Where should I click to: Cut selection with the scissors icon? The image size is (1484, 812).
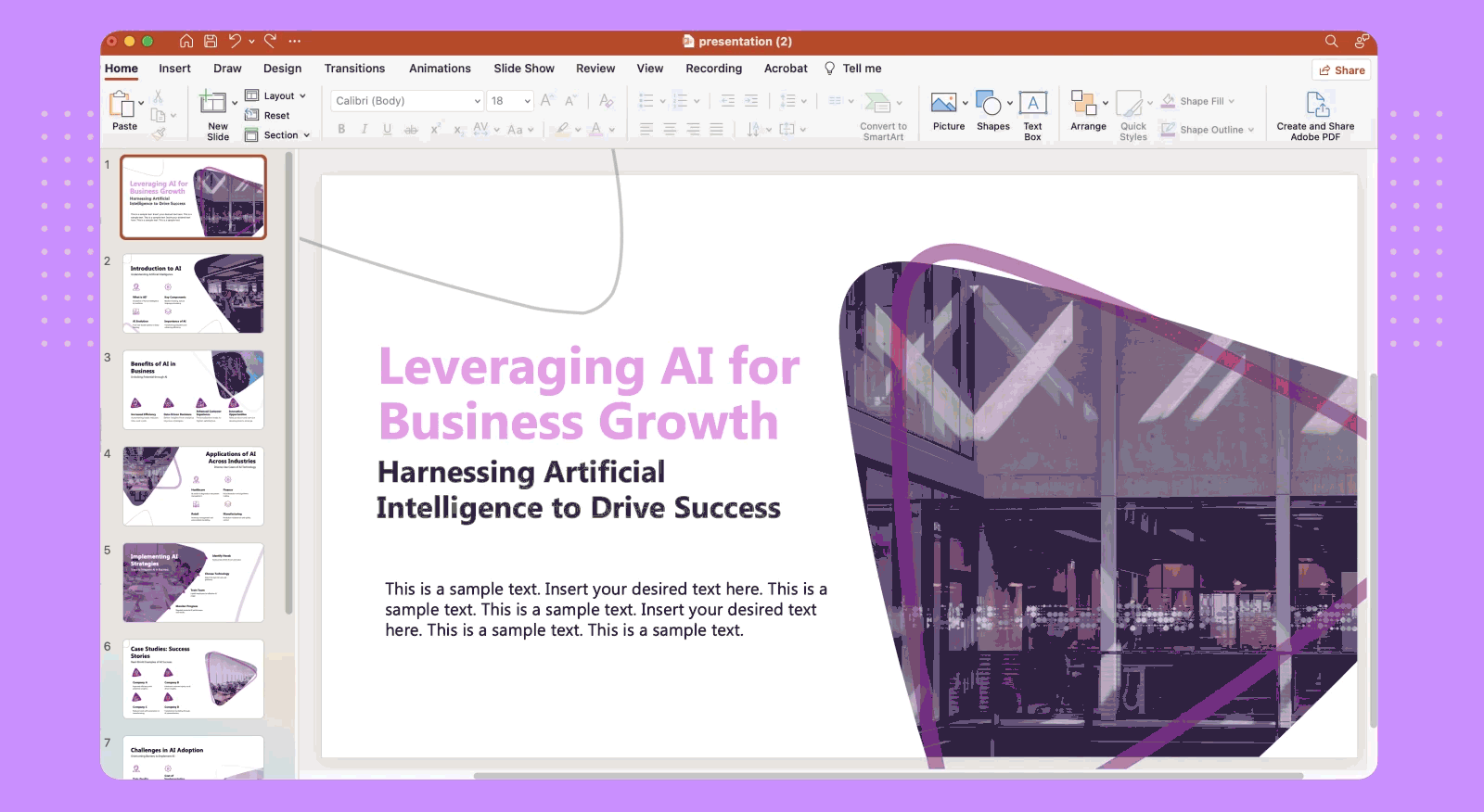click(159, 95)
